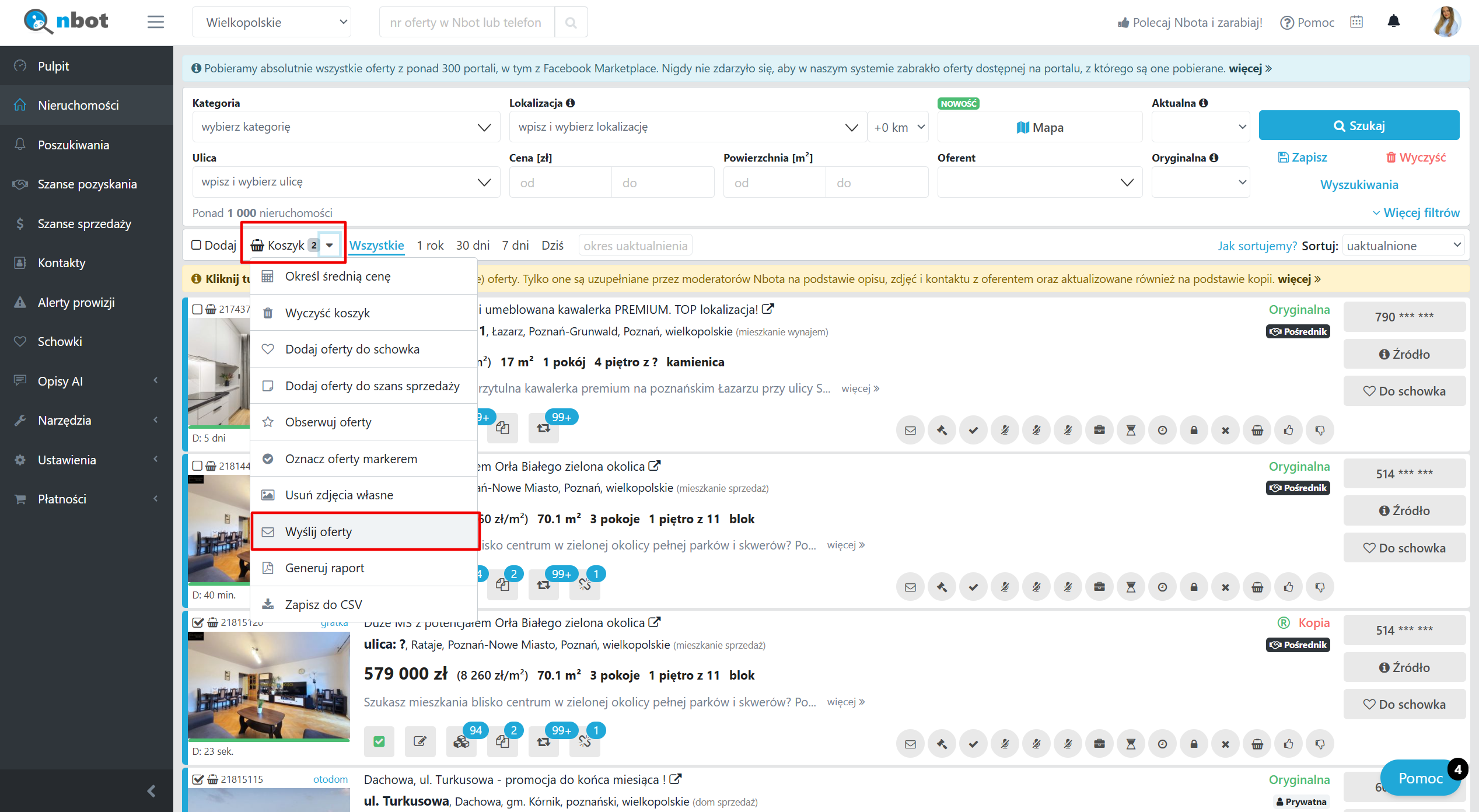Expand the Wielkopolskie region selector

point(271,22)
